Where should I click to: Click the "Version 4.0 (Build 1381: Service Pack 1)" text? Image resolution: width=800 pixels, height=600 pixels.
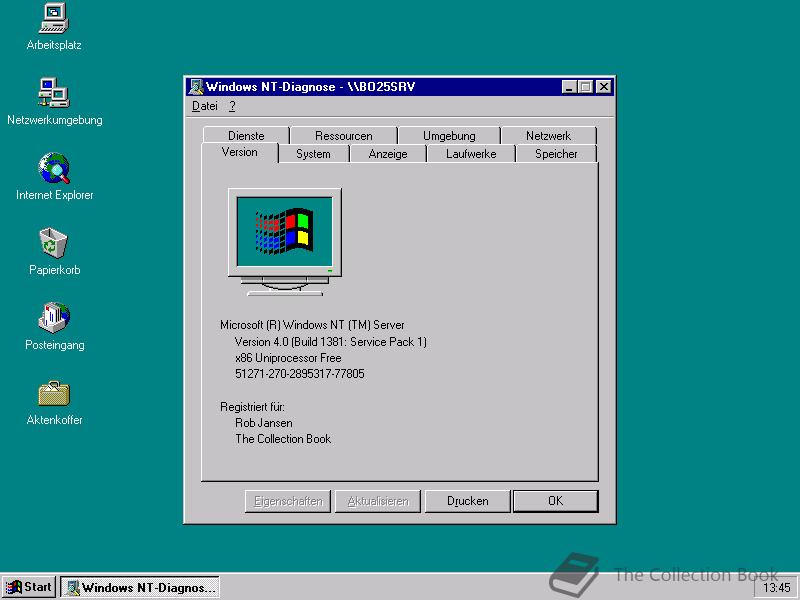coord(331,342)
